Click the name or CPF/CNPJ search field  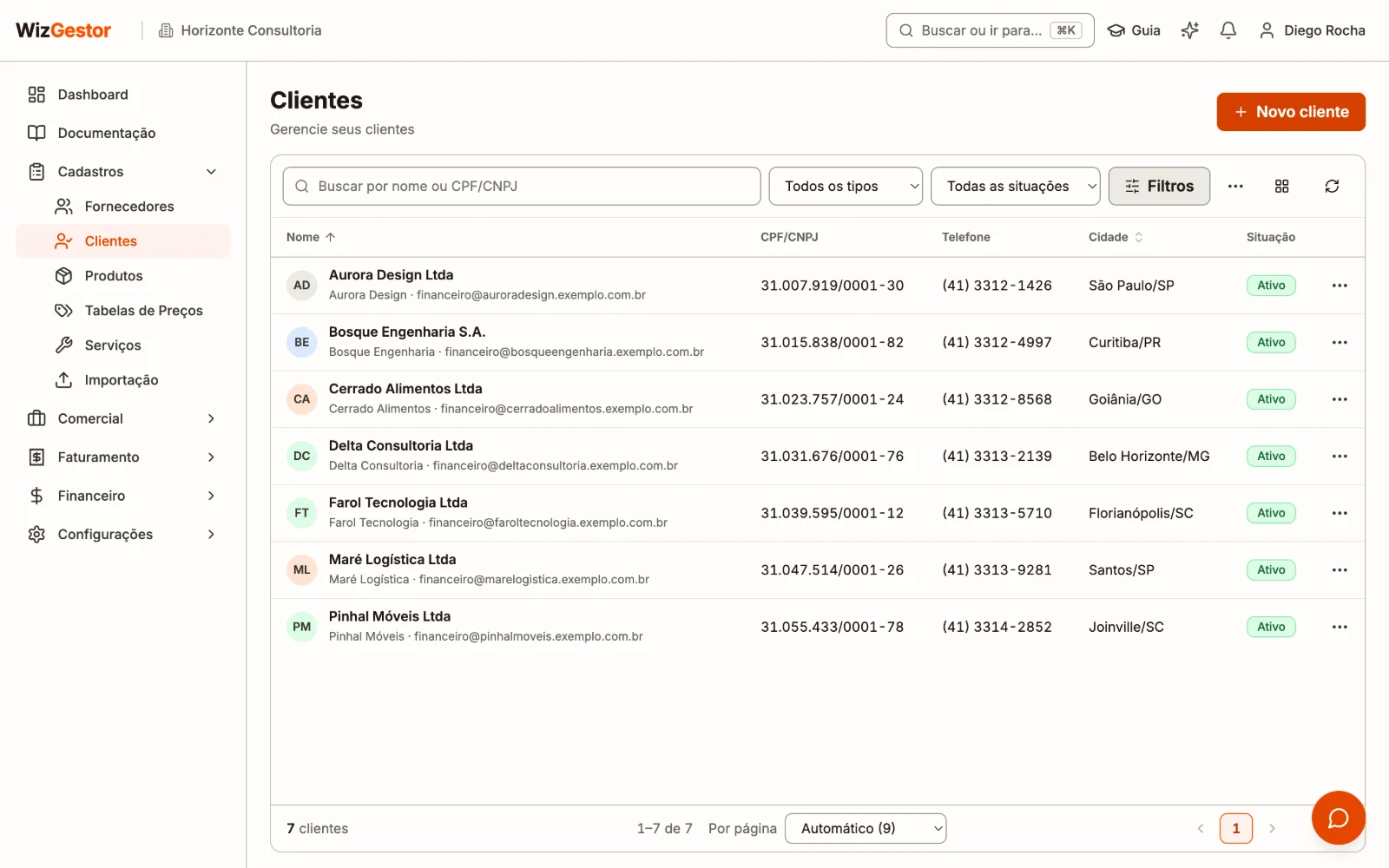click(522, 186)
